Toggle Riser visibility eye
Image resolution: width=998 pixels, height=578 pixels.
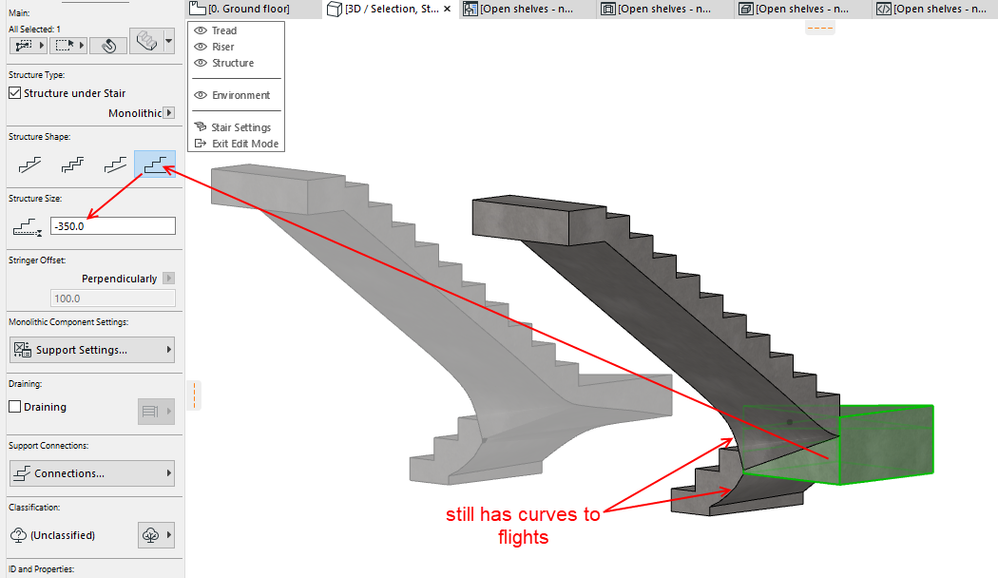tap(200, 46)
